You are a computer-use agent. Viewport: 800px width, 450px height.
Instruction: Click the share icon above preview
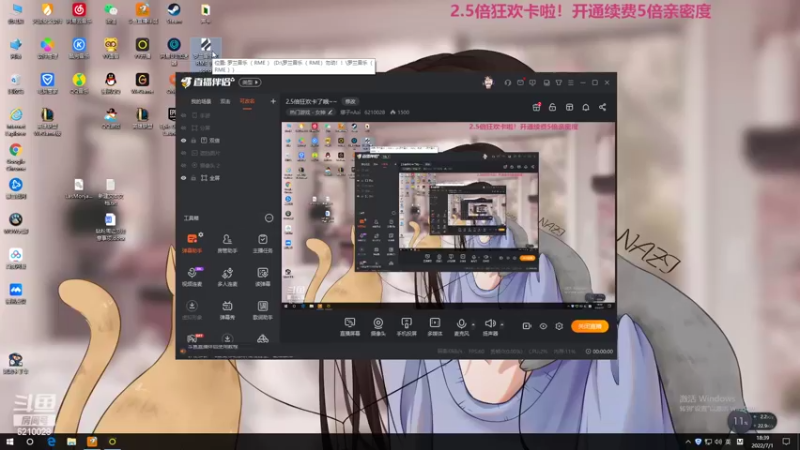pos(603,107)
